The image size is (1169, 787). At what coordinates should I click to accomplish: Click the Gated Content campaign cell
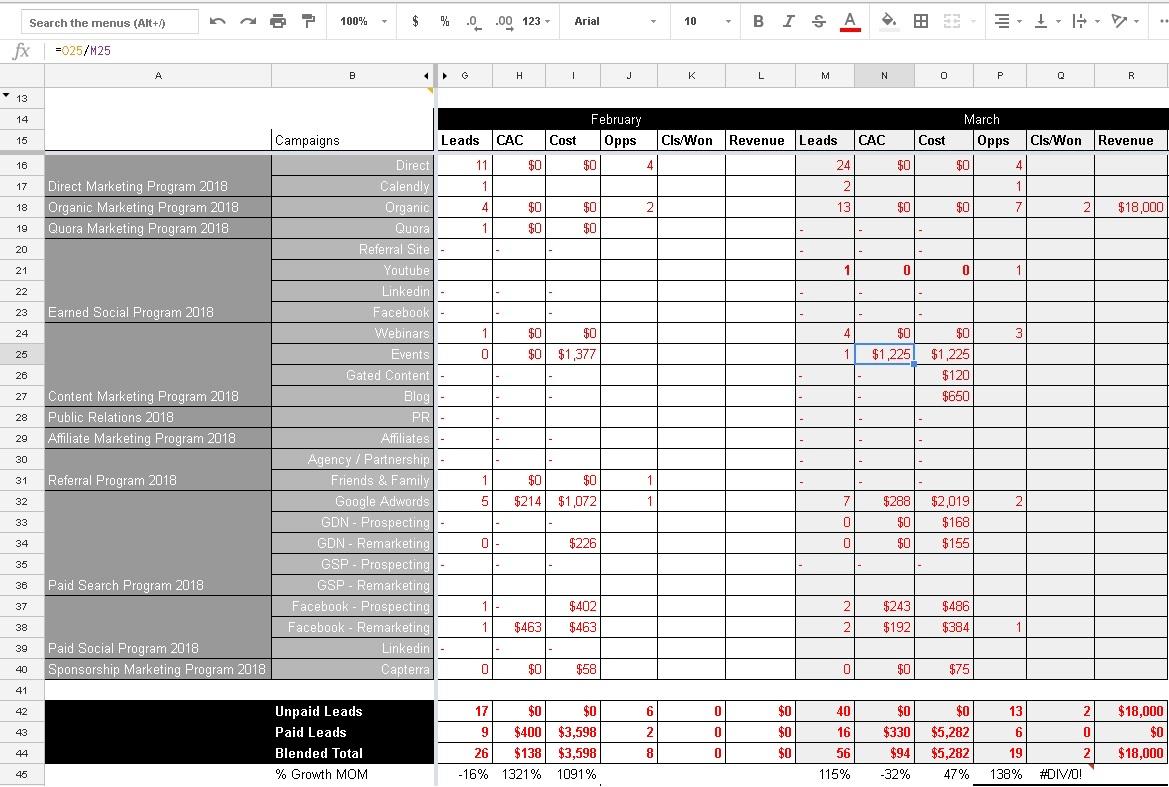(353, 375)
